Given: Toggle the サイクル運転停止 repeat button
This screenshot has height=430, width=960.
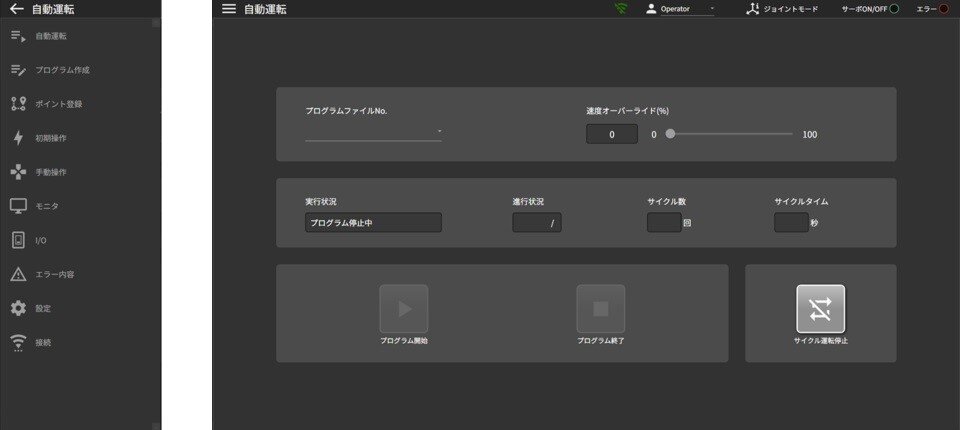Looking at the screenshot, I should pos(820,309).
